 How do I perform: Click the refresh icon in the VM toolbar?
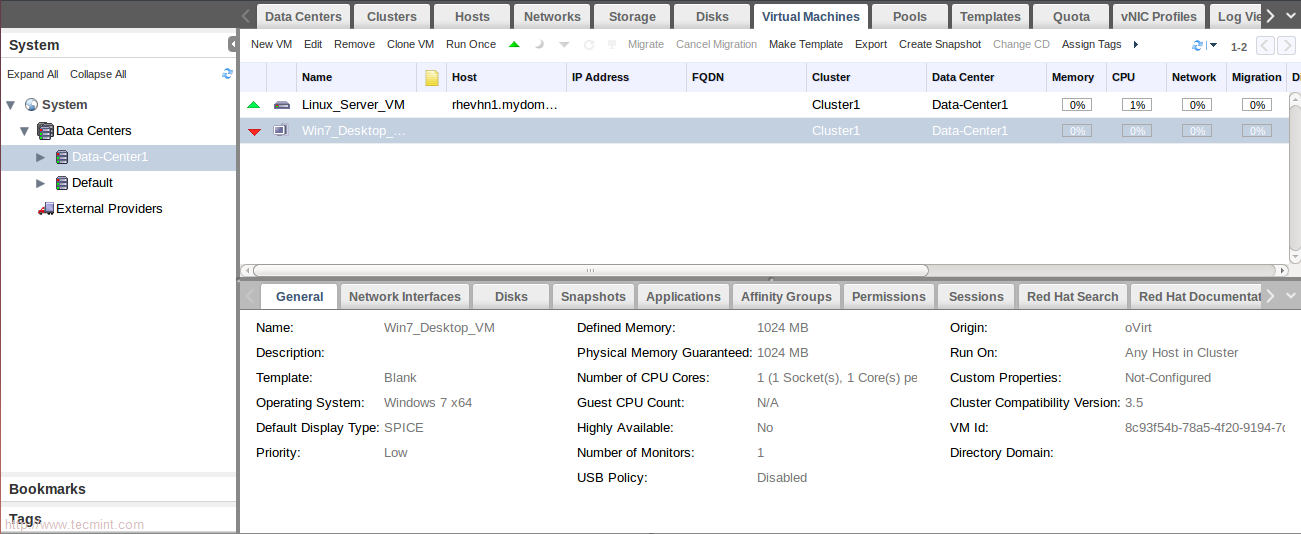1197,46
